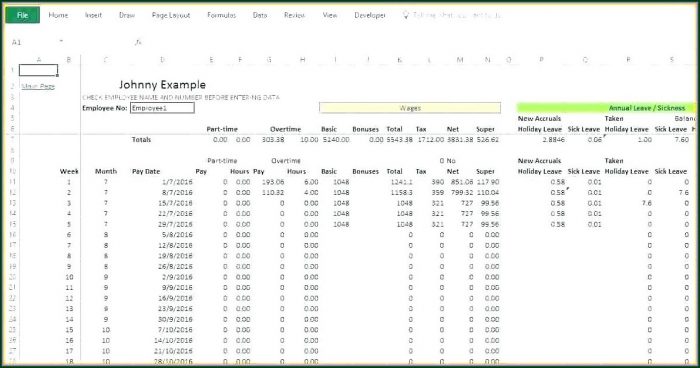Select pay date 15/7/2016
Screen dimensions: 700x368
(x=175, y=203)
